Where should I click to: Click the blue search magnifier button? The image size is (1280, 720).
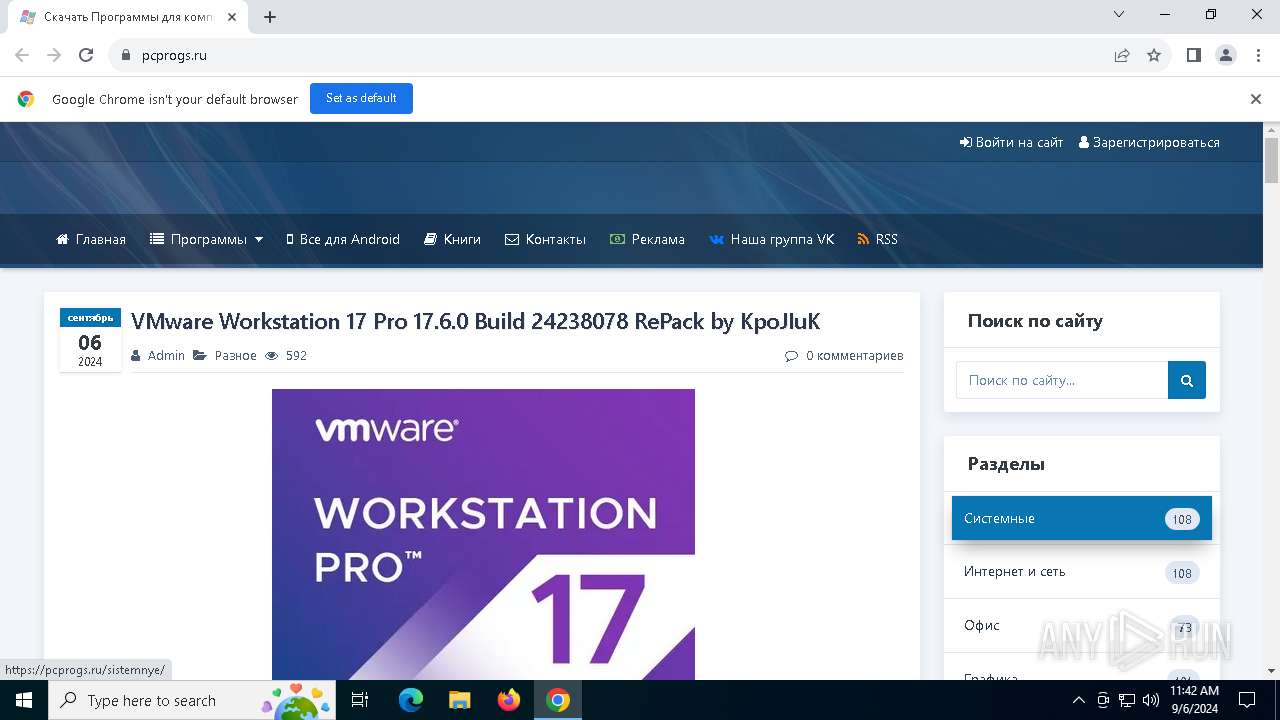click(x=1187, y=380)
